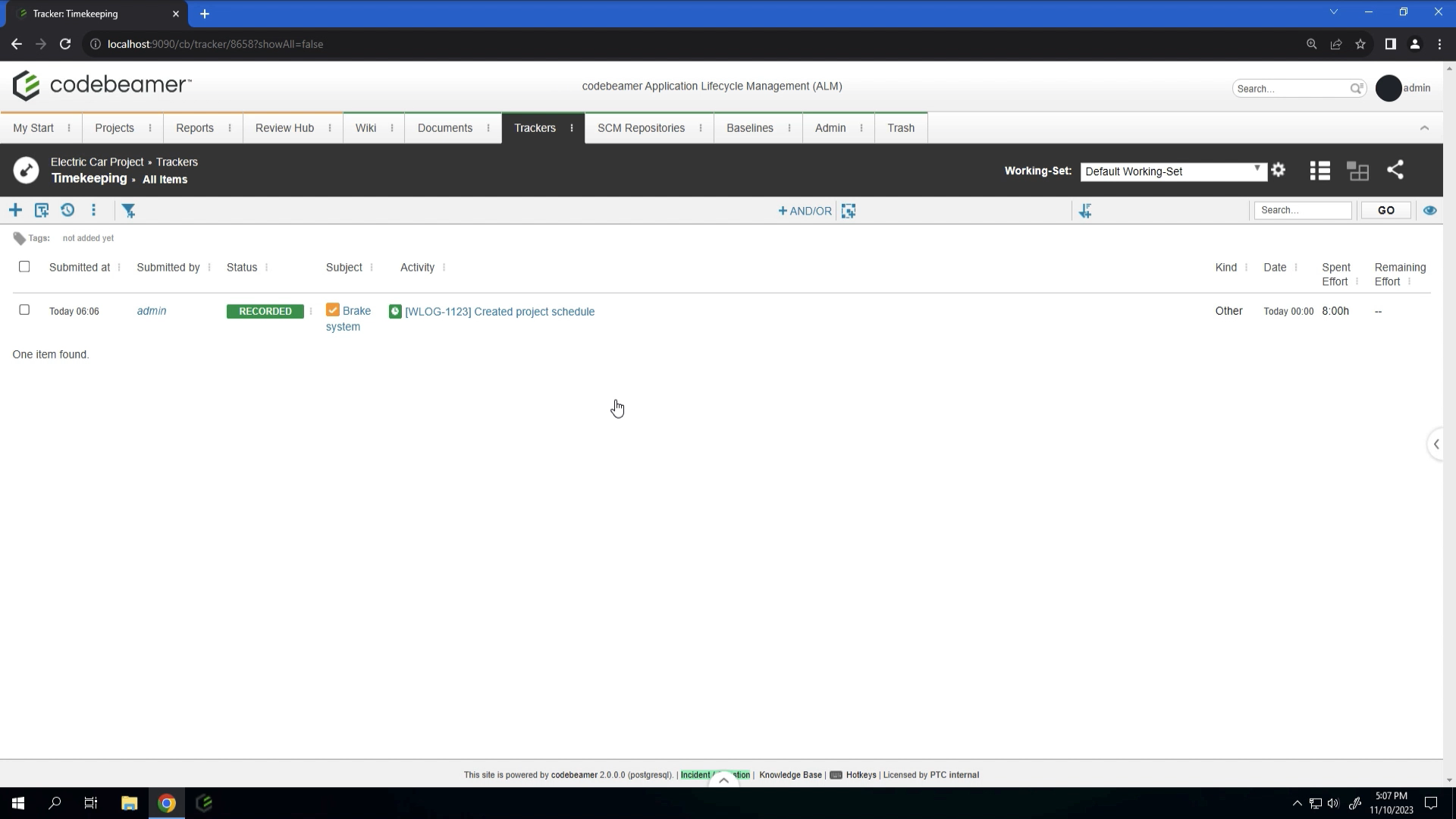The height and width of the screenshot is (819, 1456).
Task: Click the GO search button
Action: 1386,210
